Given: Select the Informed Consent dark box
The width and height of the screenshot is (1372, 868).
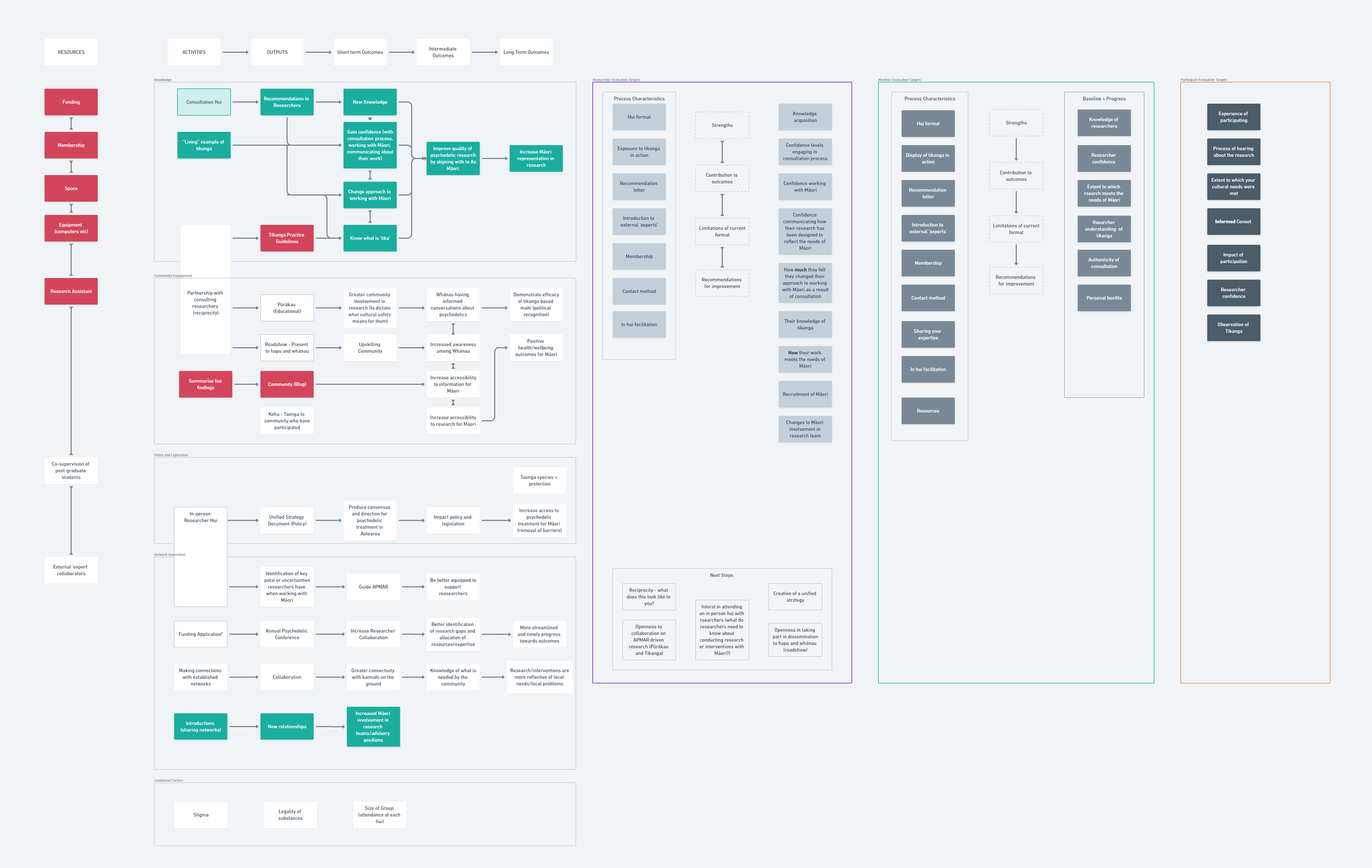Looking at the screenshot, I should coord(1234,222).
